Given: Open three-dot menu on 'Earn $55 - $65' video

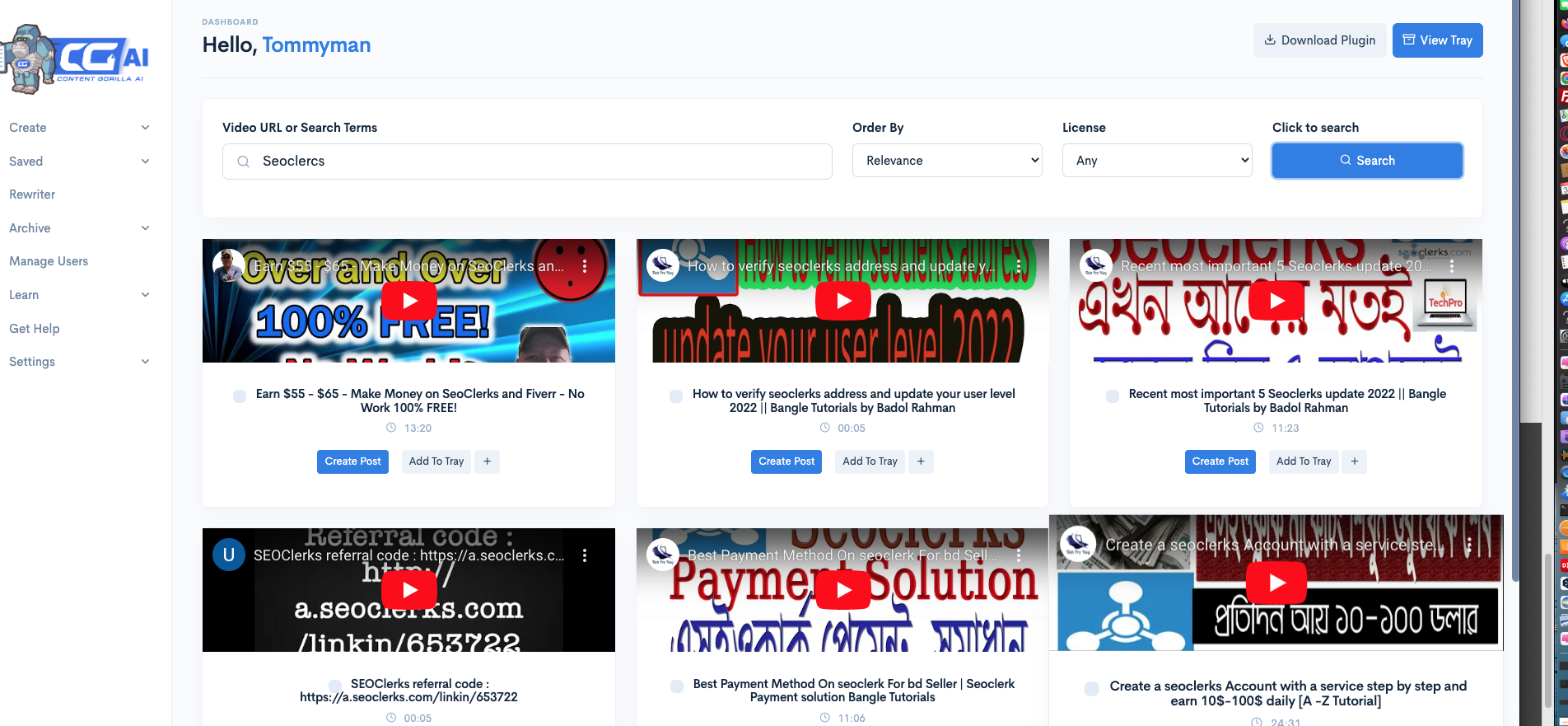Looking at the screenshot, I should 585,266.
